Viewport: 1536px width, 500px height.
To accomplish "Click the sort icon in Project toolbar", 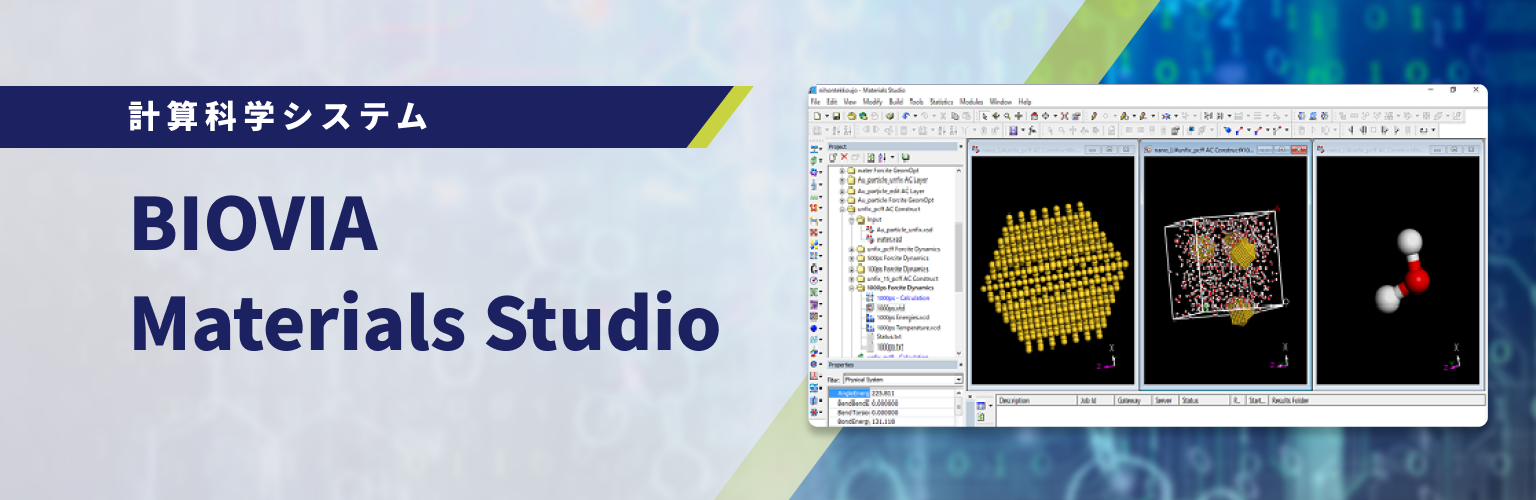I will click(882, 157).
